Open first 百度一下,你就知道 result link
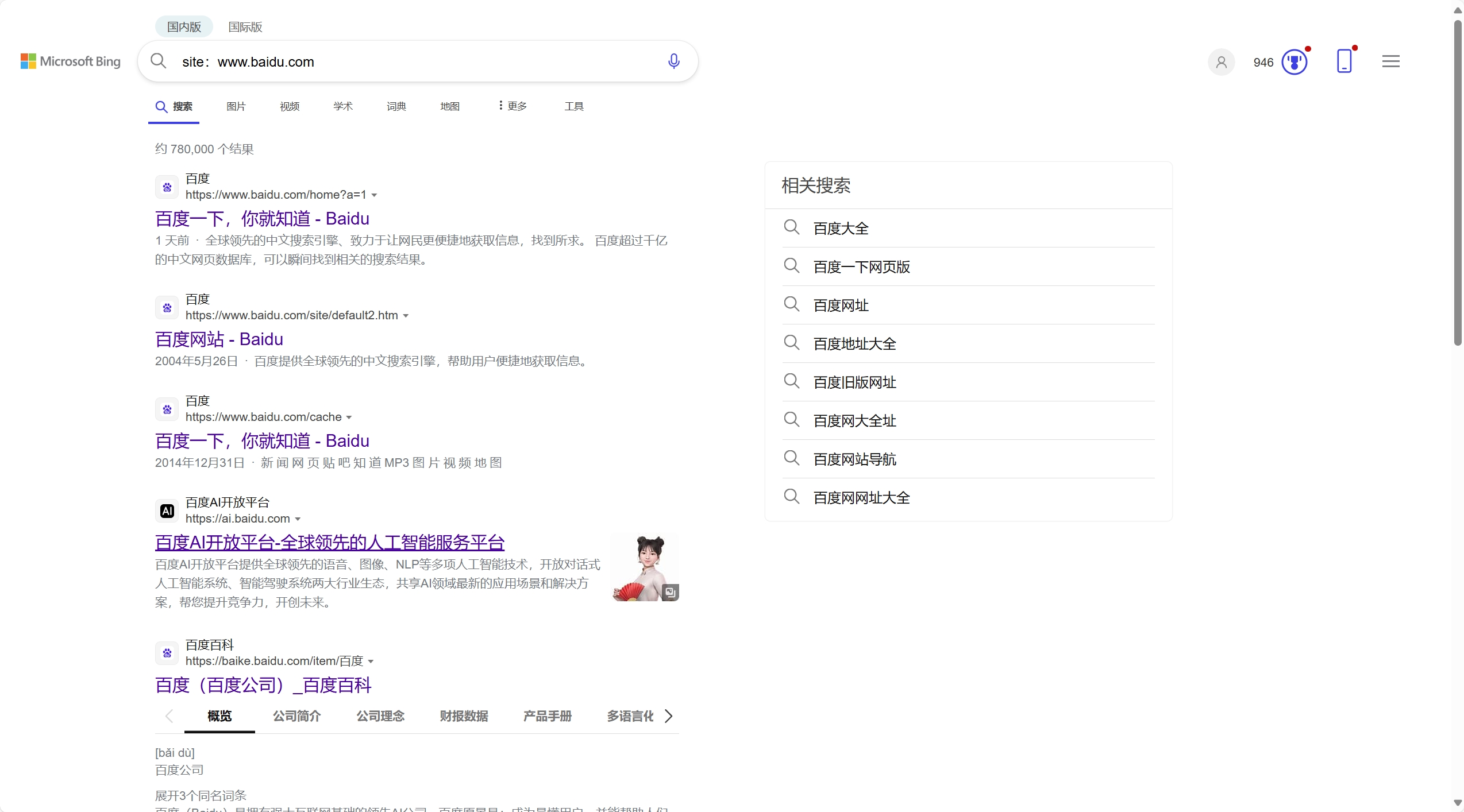This screenshot has height=812, width=1464. (x=262, y=219)
